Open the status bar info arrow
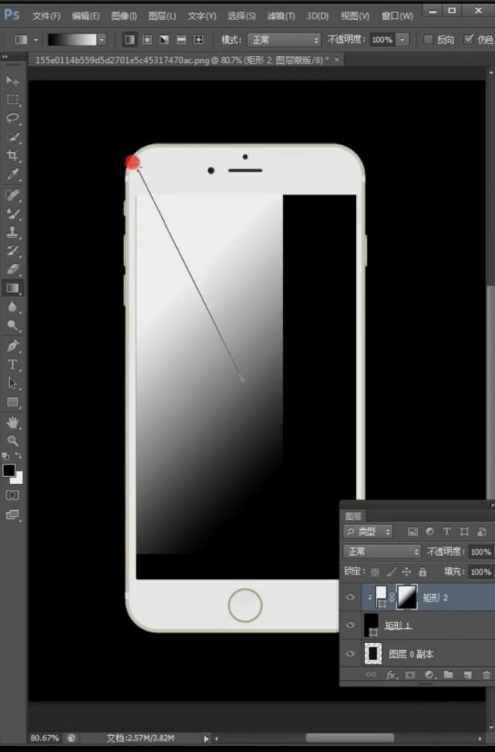The width and height of the screenshot is (495, 752). (x=206, y=739)
